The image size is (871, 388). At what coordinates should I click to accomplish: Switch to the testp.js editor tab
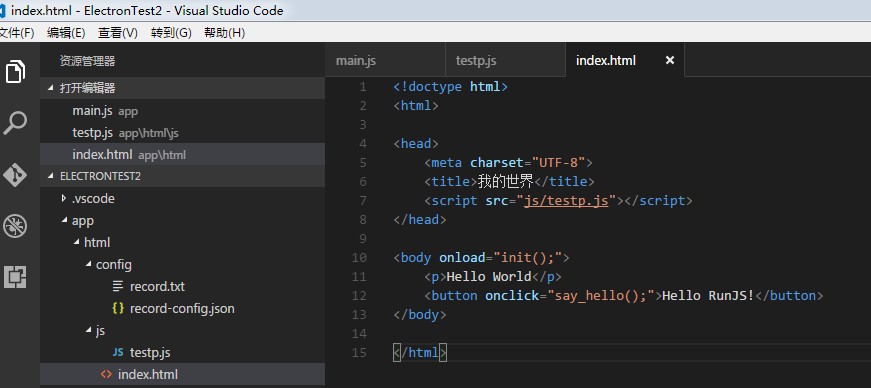coord(505,60)
